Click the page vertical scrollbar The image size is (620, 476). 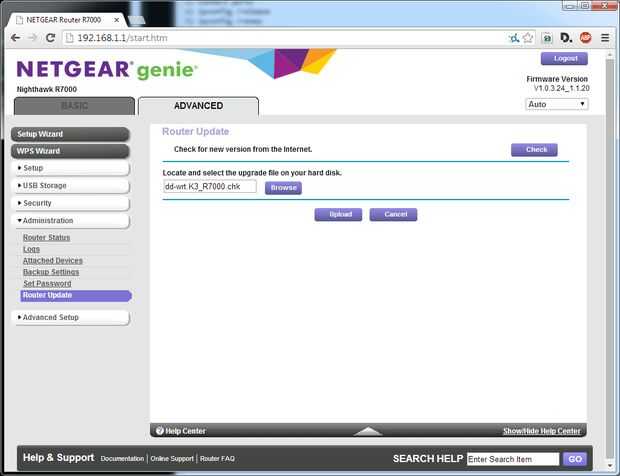(609, 257)
